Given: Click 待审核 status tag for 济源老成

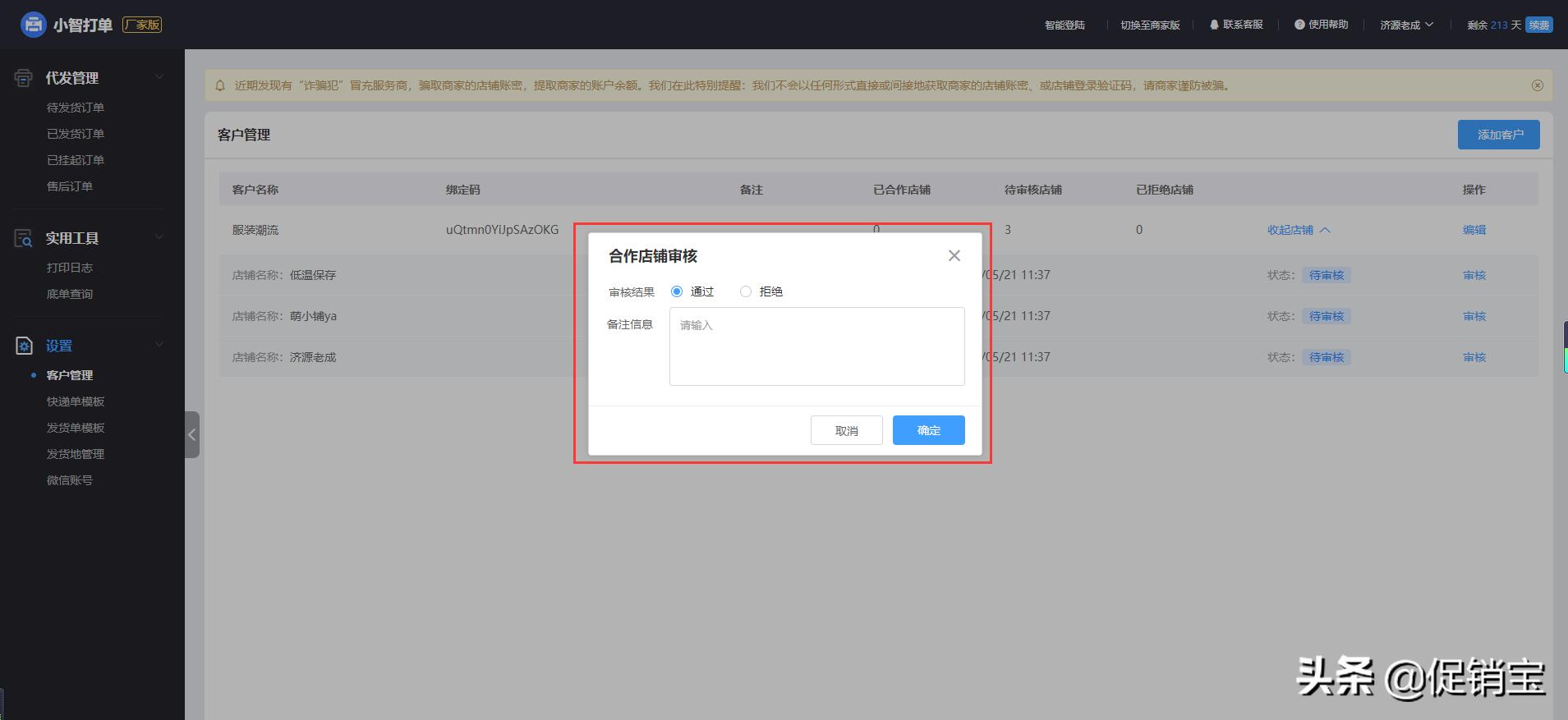Looking at the screenshot, I should coord(1327,357).
